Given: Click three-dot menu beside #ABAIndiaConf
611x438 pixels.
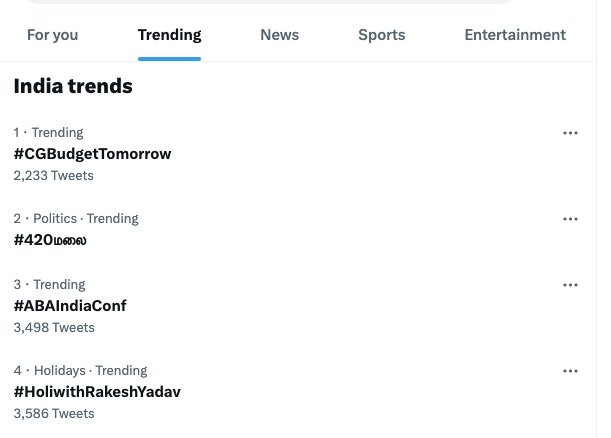Looking at the screenshot, I should pyautogui.click(x=570, y=285).
